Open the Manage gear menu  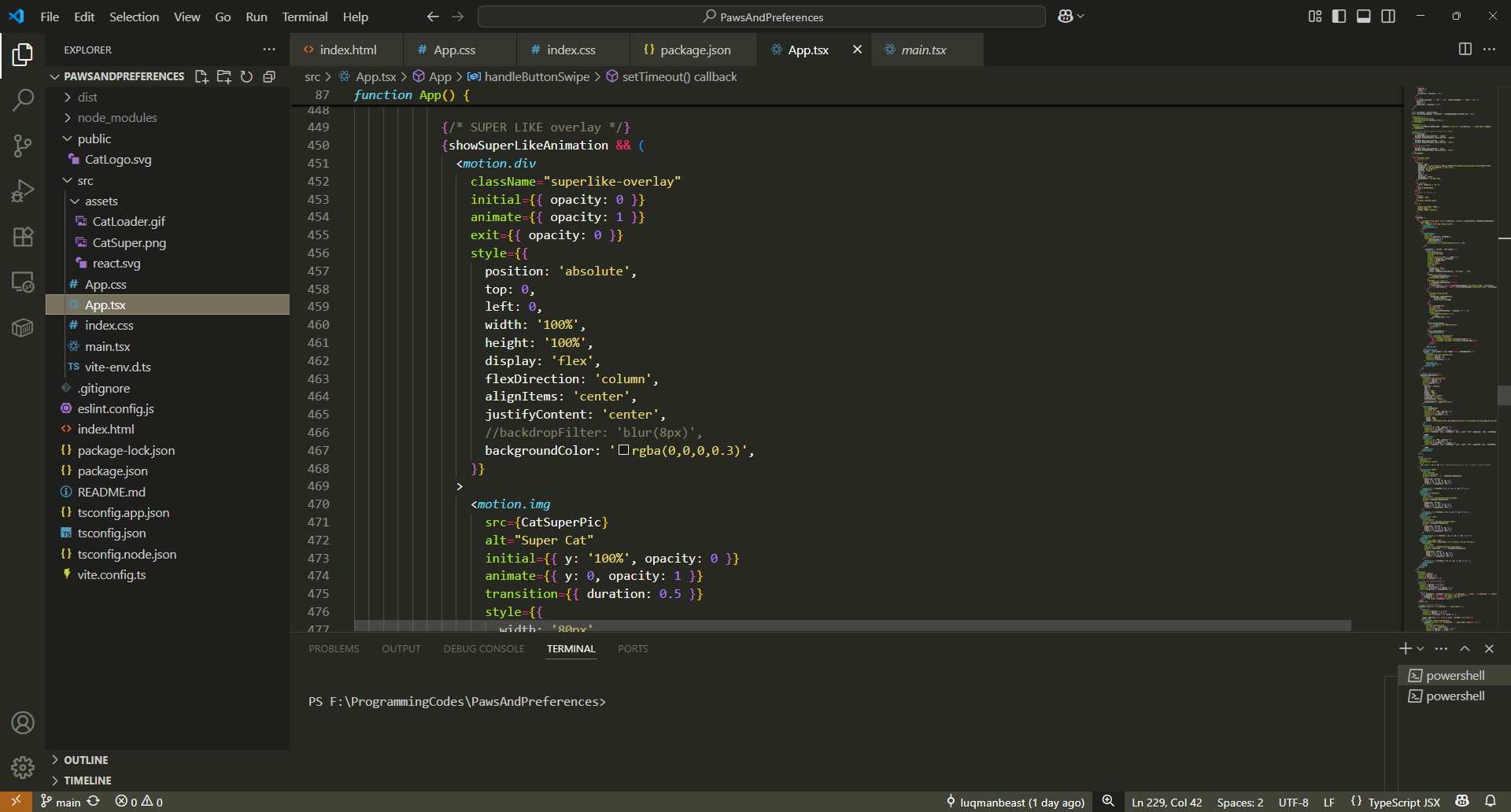23,767
